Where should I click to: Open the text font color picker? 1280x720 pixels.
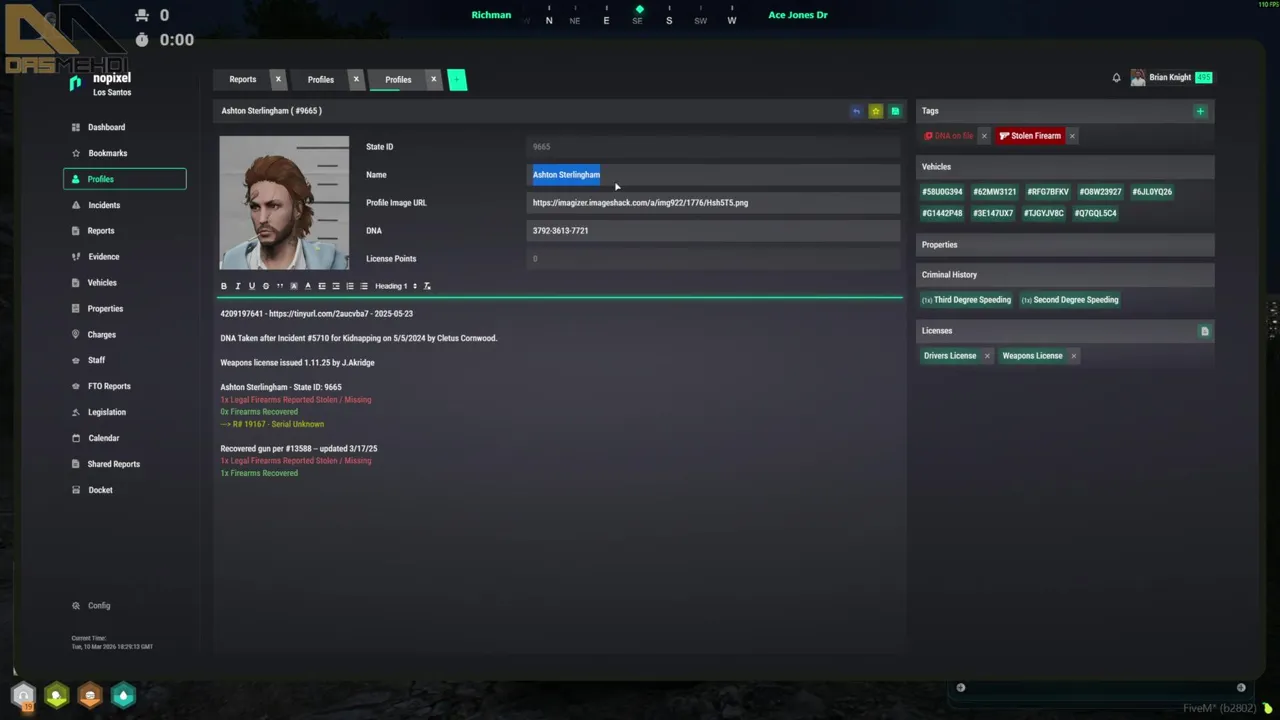[308, 286]
